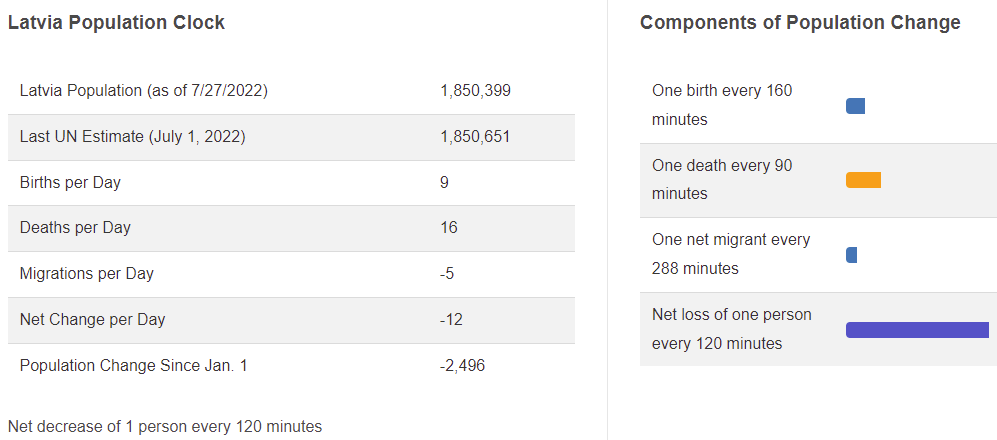Click One net migrant every 288 minutes text
This screenshot has width=997, height=440.
click(731, 254)
